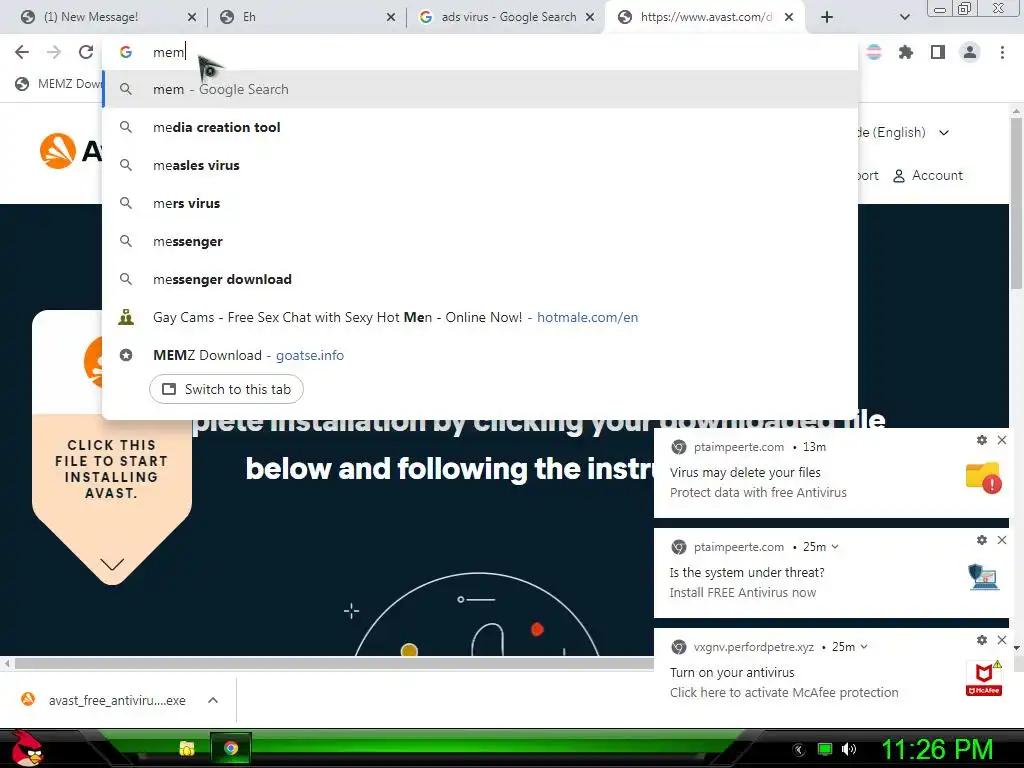Open a new tab with plus button

tap(827, 17)
